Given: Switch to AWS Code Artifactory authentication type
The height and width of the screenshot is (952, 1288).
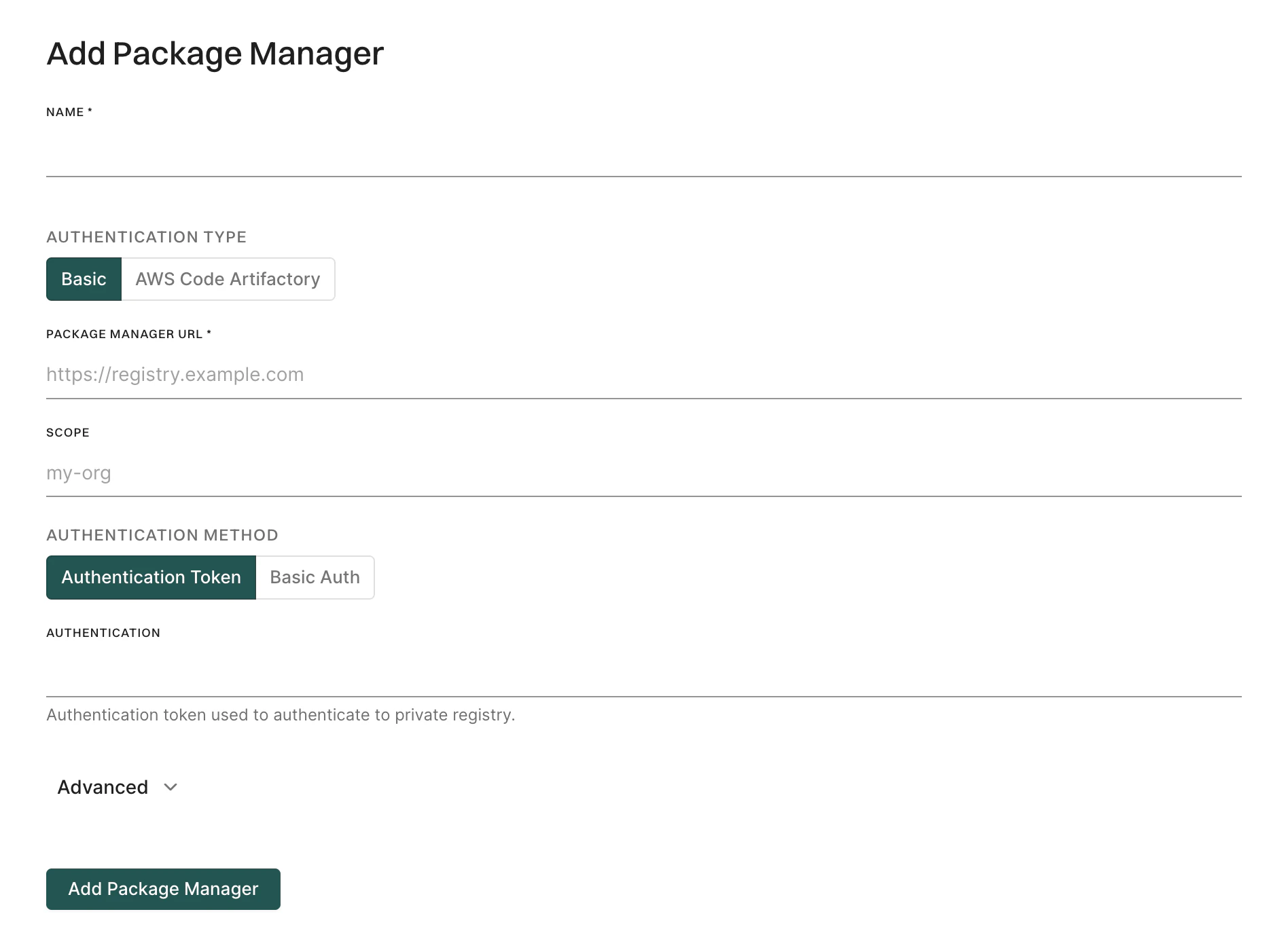Looking at the screenshot, I should pos(227,278).
